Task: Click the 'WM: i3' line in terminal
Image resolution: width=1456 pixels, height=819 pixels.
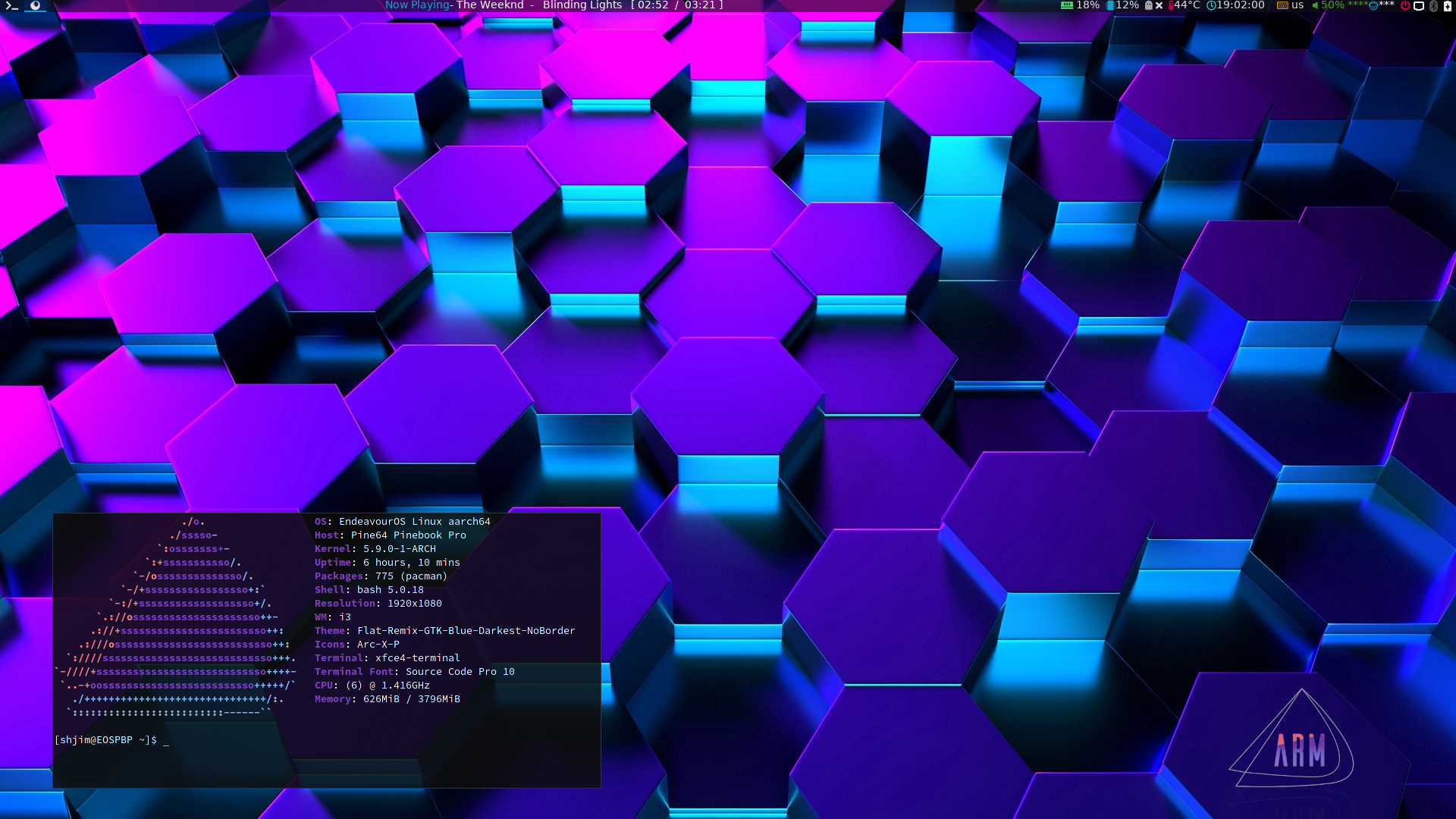Action: [333, 617]
